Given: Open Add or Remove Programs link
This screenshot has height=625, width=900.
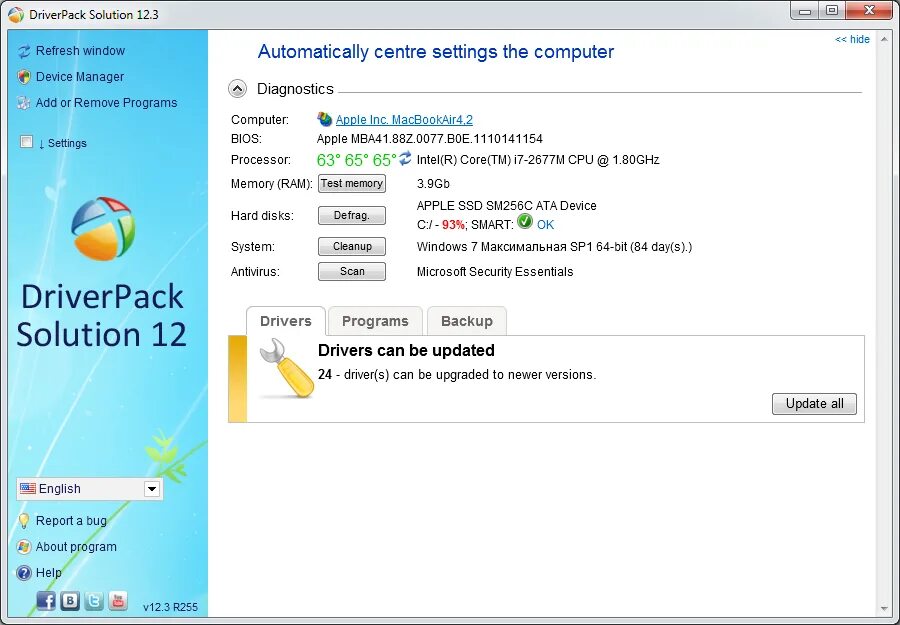Looking at the screenshot, I should point(106,103).
